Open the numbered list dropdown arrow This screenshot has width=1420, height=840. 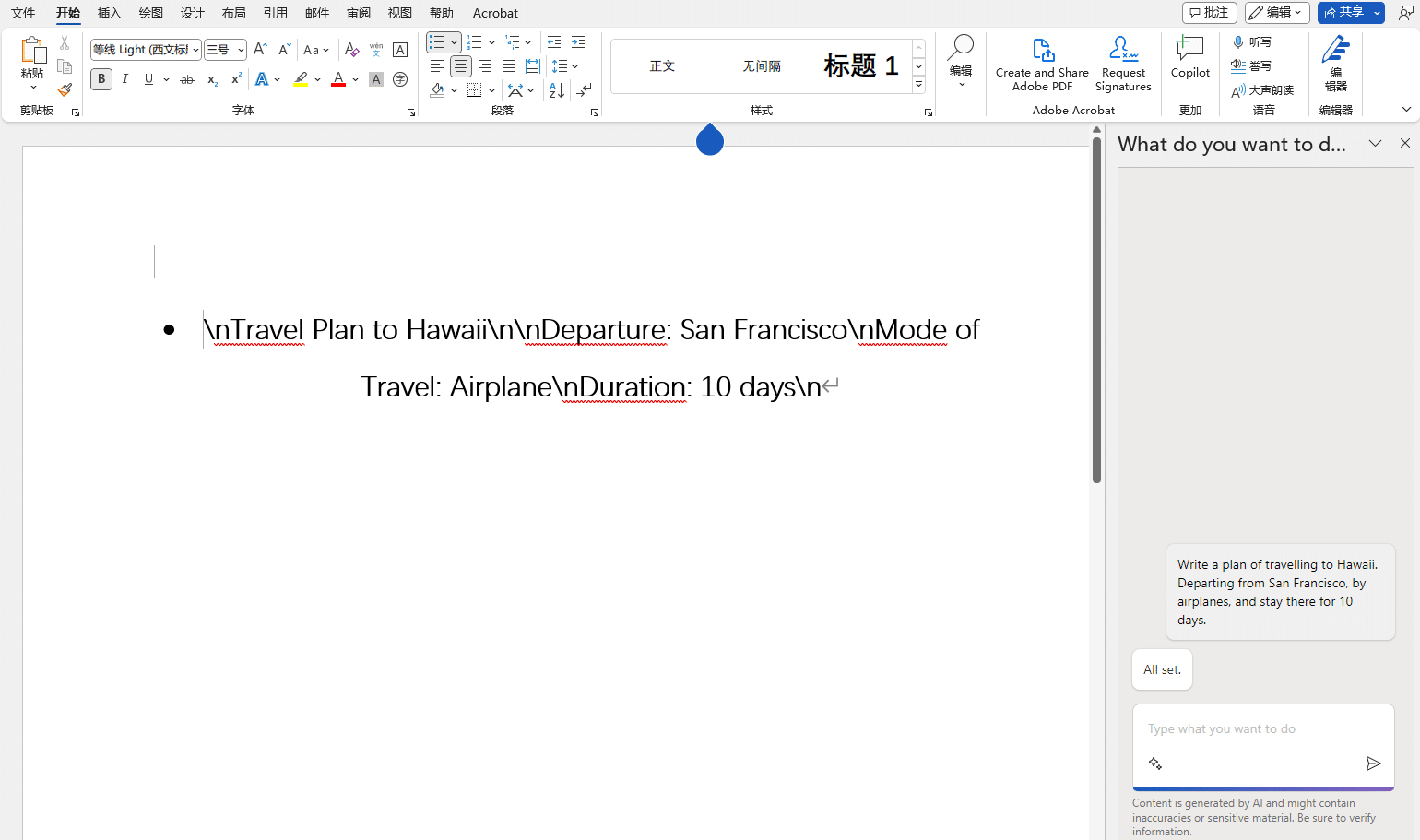[x=492, y=42]
